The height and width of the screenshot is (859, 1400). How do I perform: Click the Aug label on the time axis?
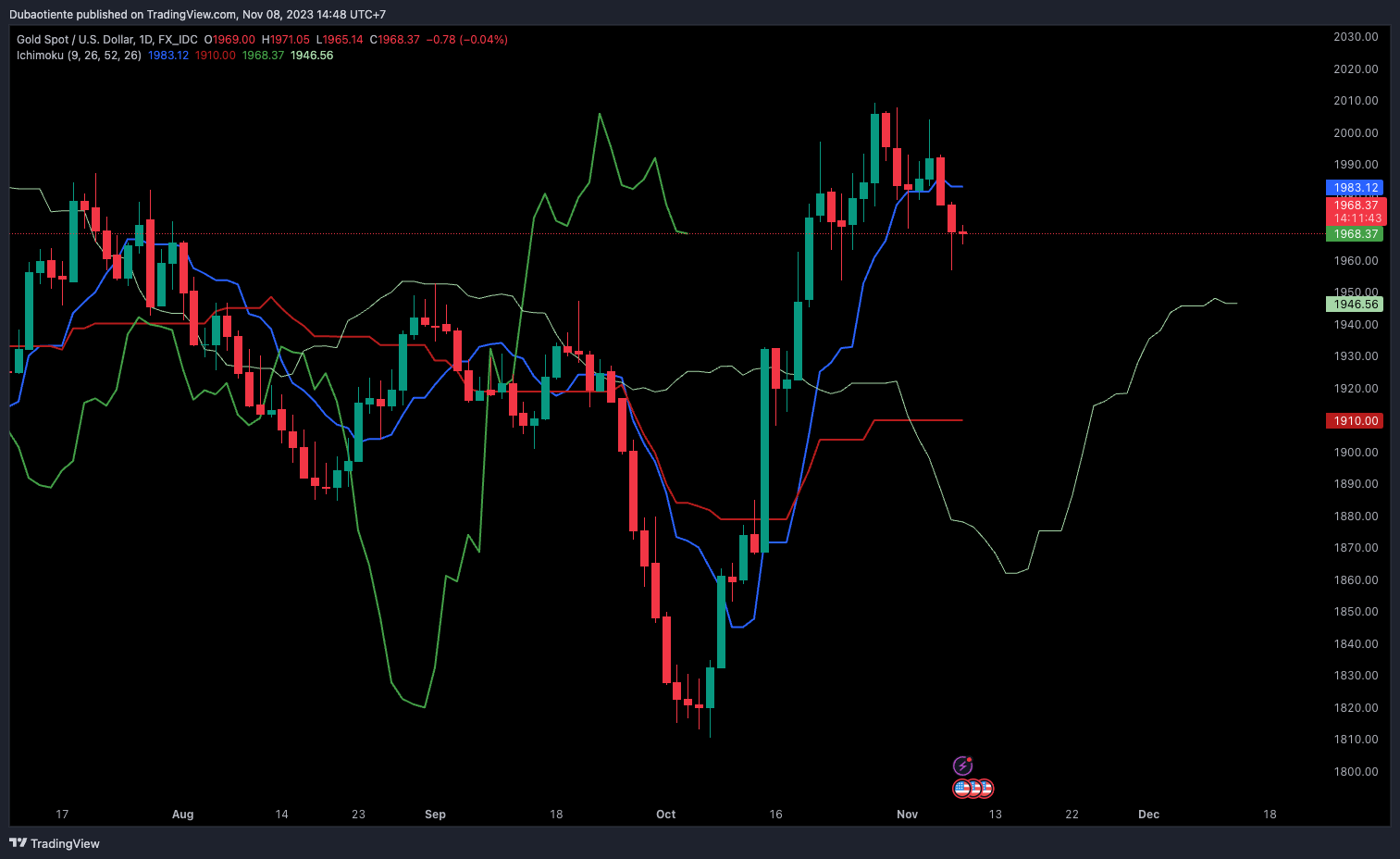click(182, 815)
